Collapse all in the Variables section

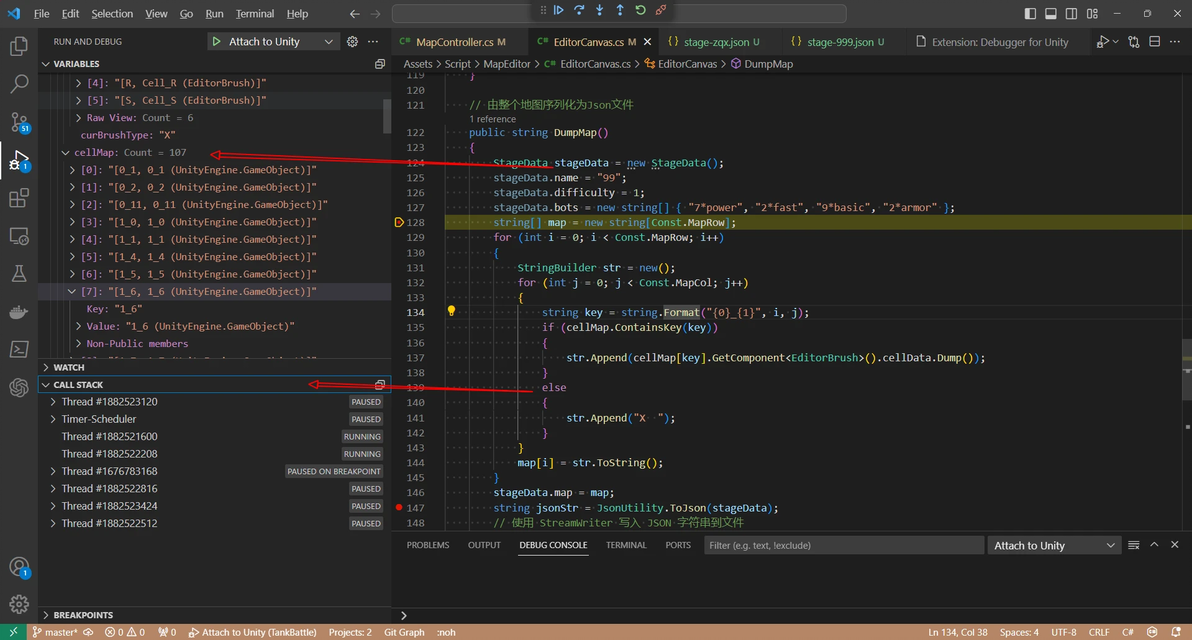380,64
